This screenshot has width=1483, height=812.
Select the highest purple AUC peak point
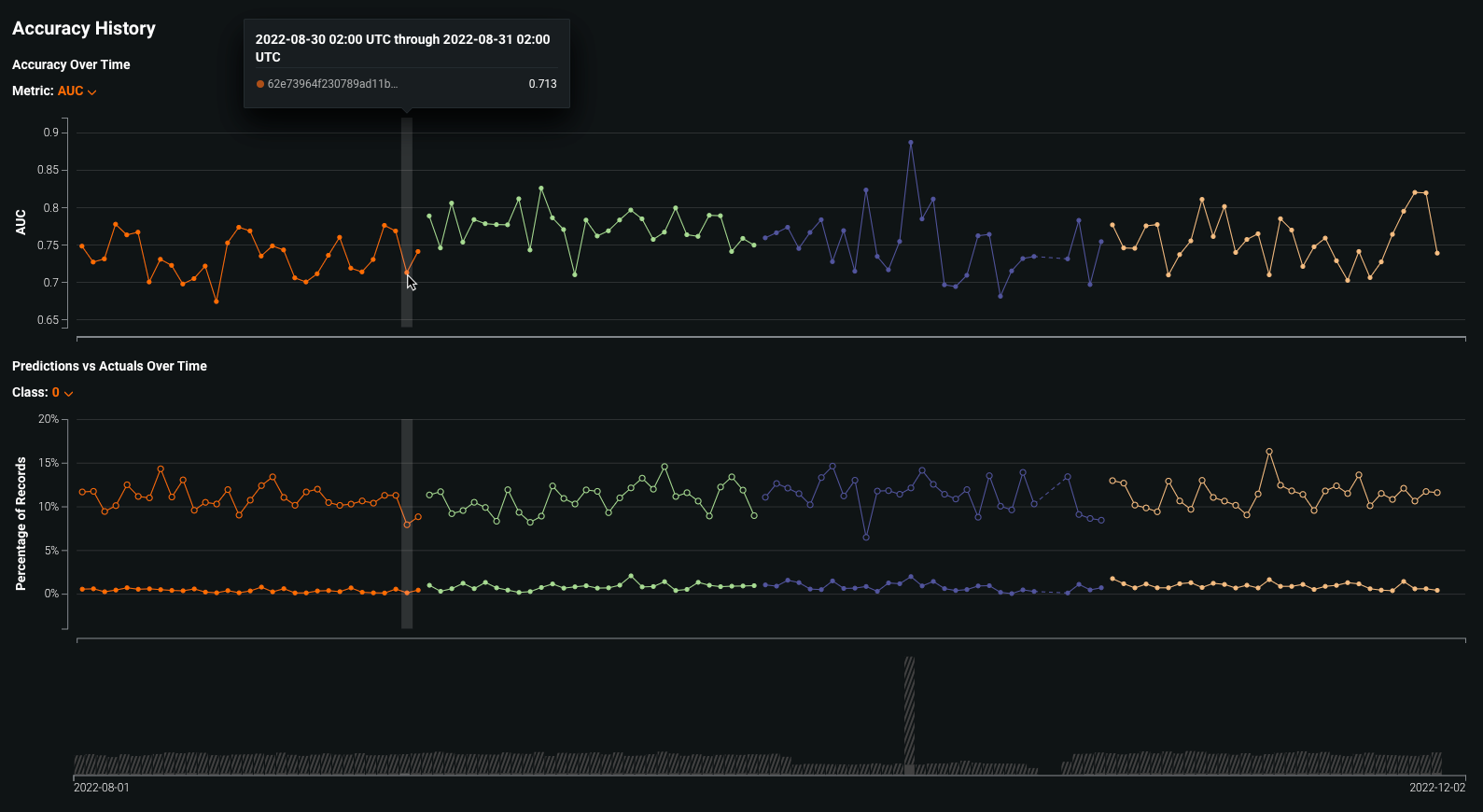pyautogui.click(x=910, y=143)
